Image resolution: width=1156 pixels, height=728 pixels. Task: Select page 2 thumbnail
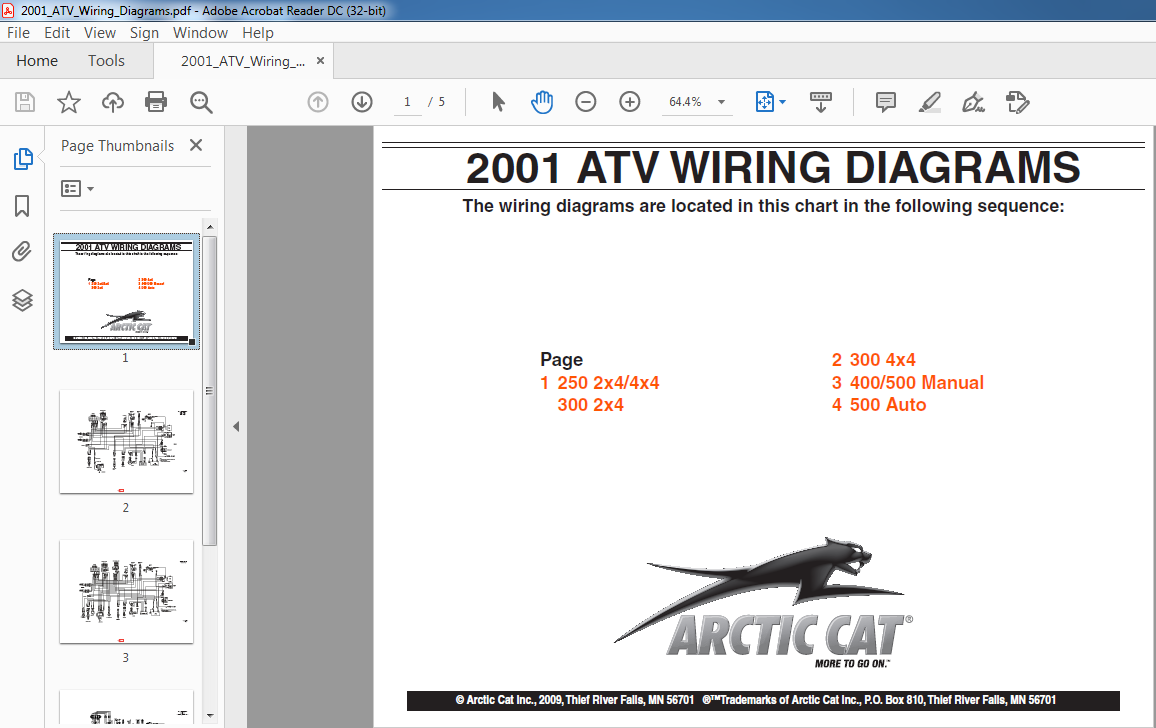point(126,442)
